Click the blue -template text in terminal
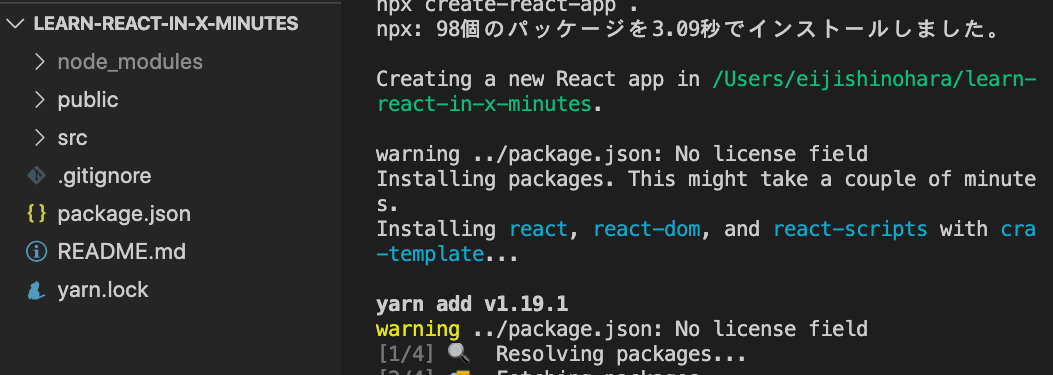This screenshot has width=1053, height=375. pyautogui.click(x=430, y=254)
